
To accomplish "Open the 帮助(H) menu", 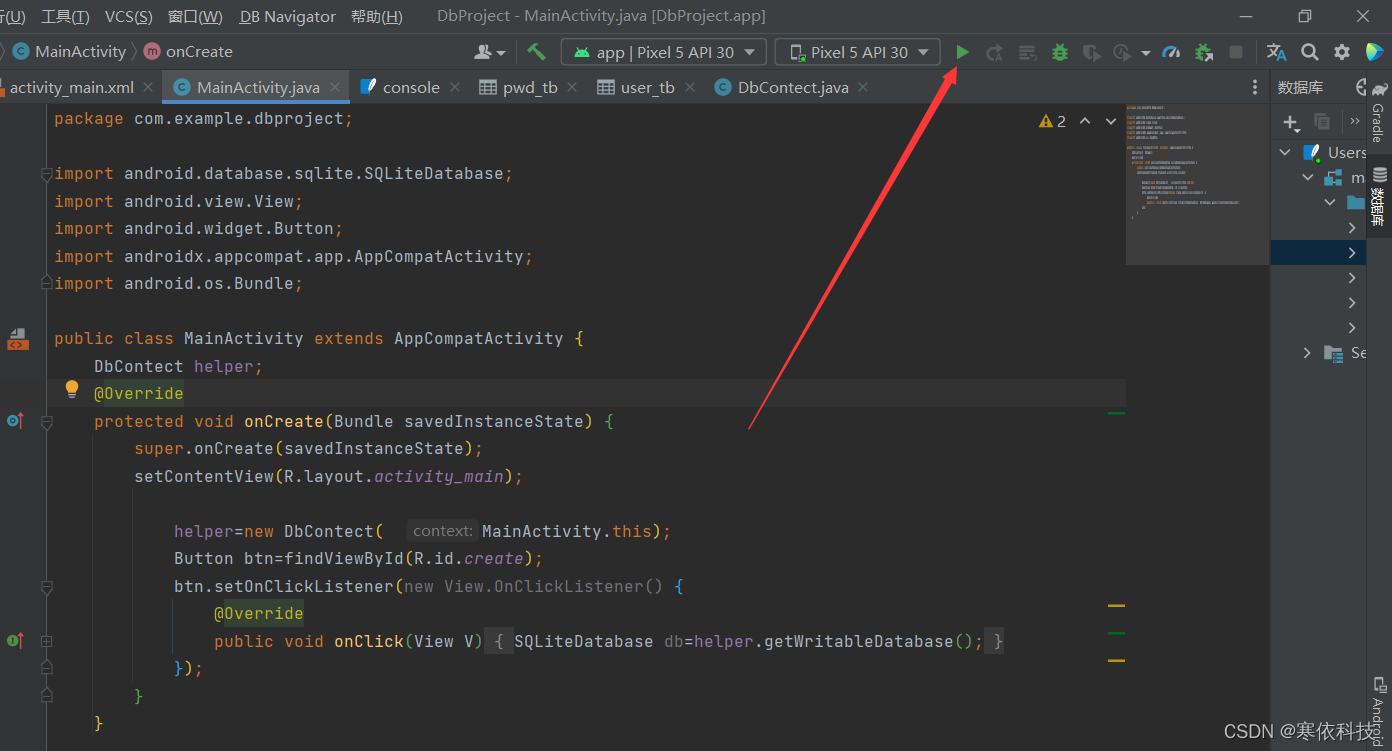I will coord(377,16).
